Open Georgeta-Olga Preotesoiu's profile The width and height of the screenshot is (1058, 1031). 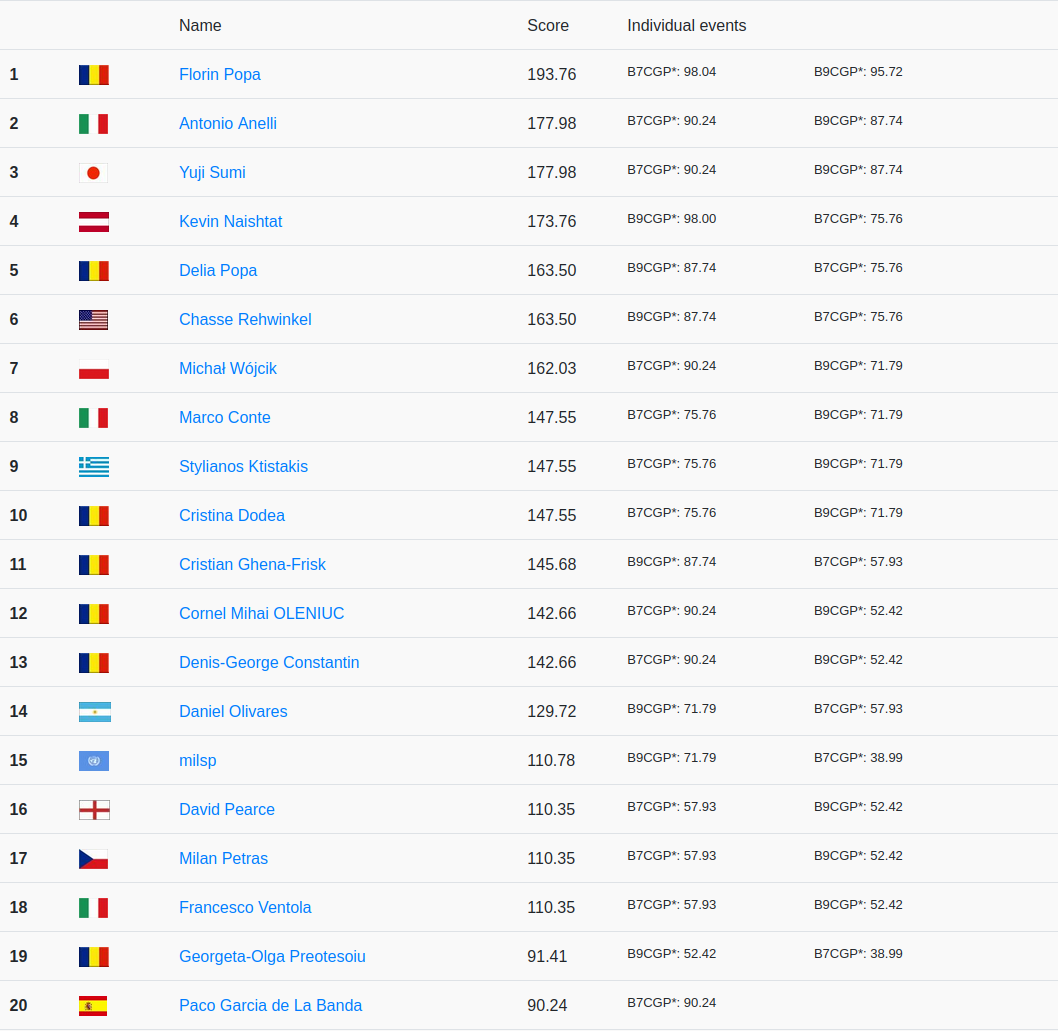[272, 957]
